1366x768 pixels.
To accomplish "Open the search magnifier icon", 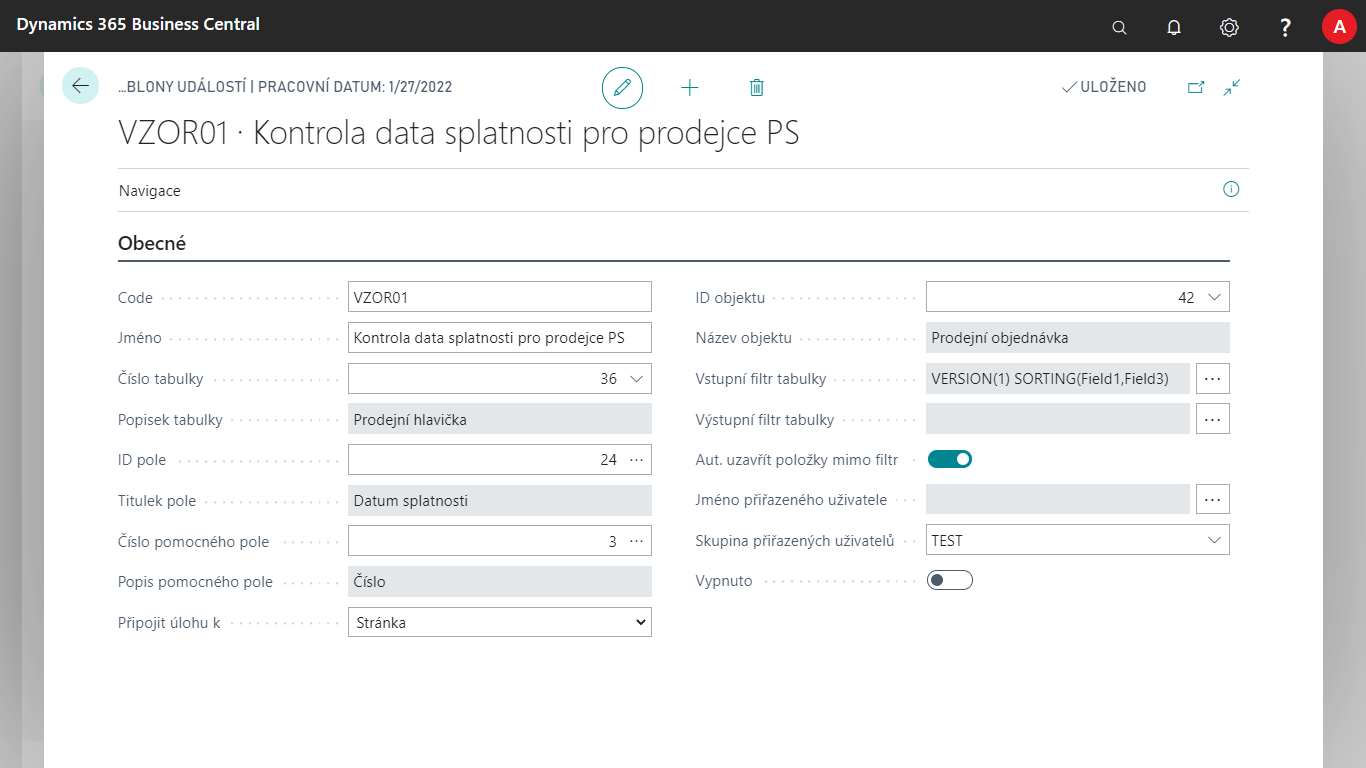I will pos(1119,27).
